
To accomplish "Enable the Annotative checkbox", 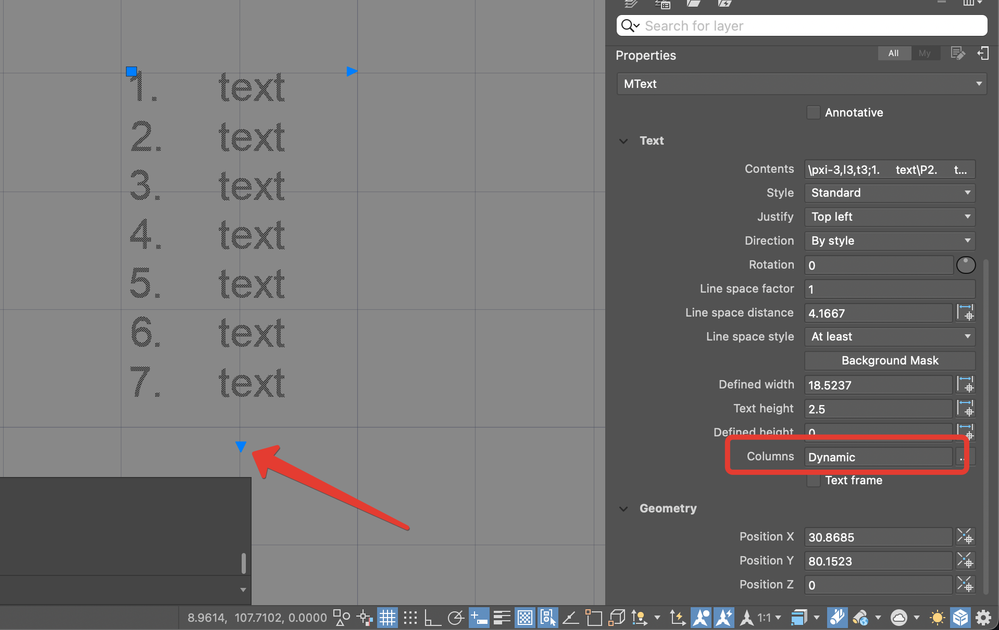I will (x=814, y=112).
